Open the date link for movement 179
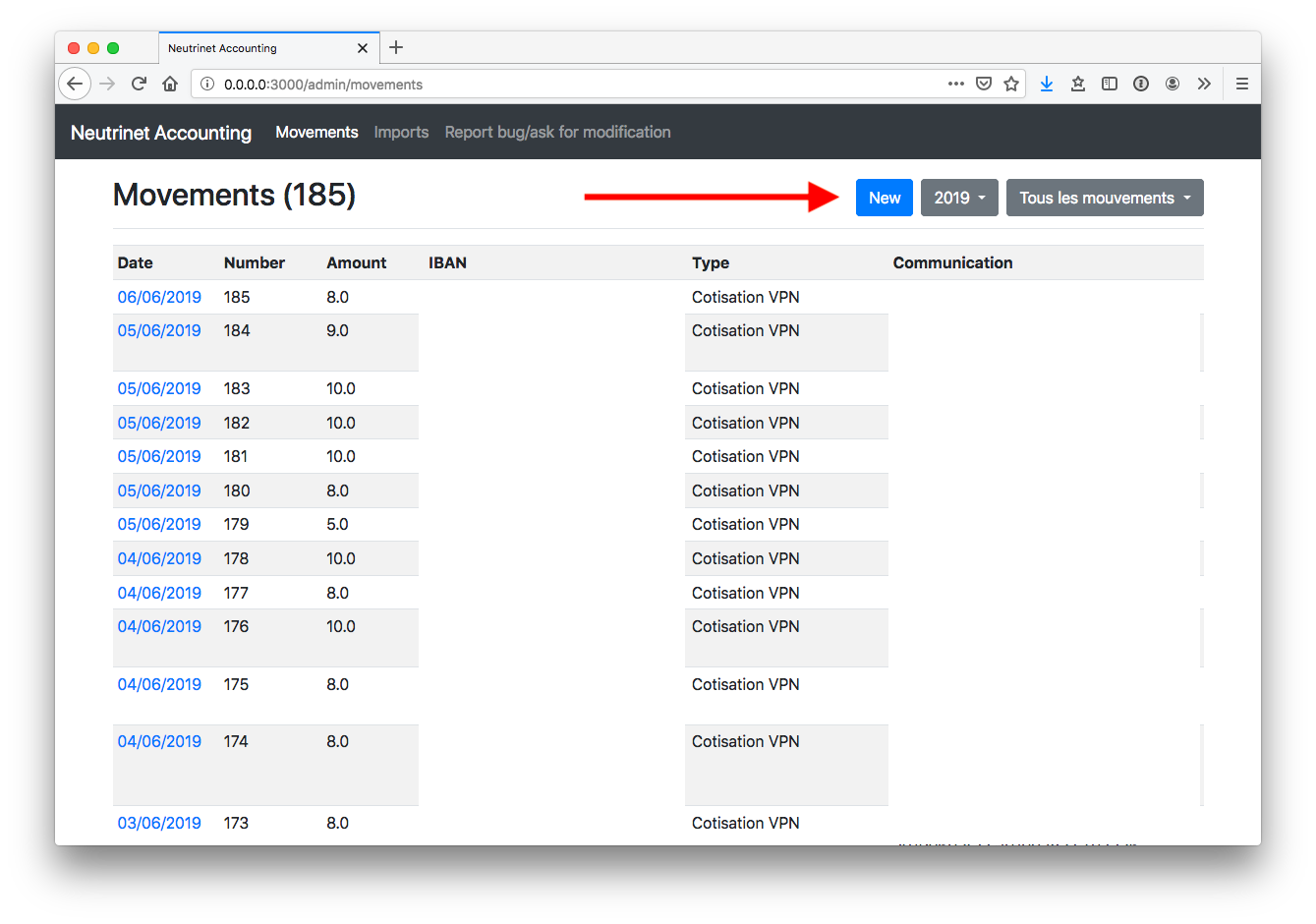 tap(159, 524)
